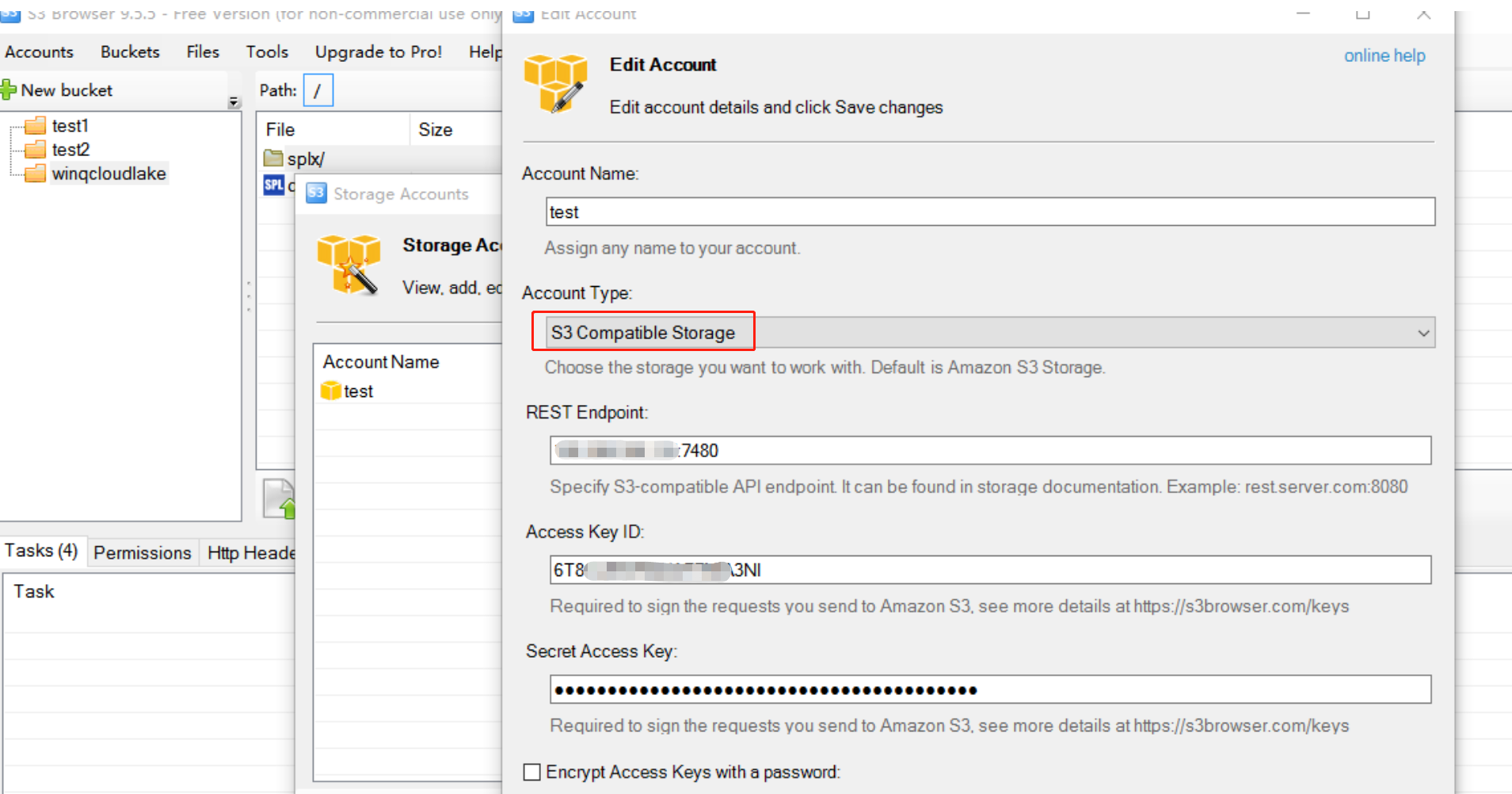Screen dimensions: 1512x794
Task: Expand the bucket toolbar overflow arrow
Action: click(234, 102)
